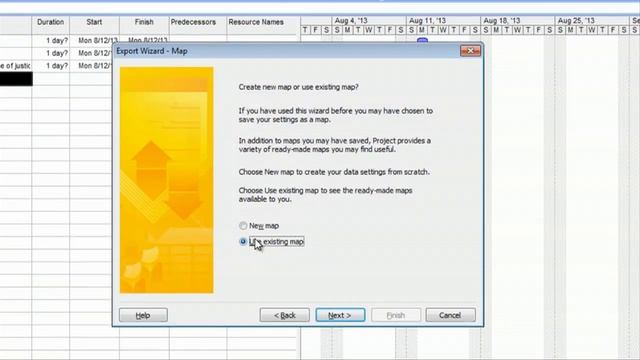Select the Gantt bar on Aug 12
The image size is (640, 360).
[422, 40]
